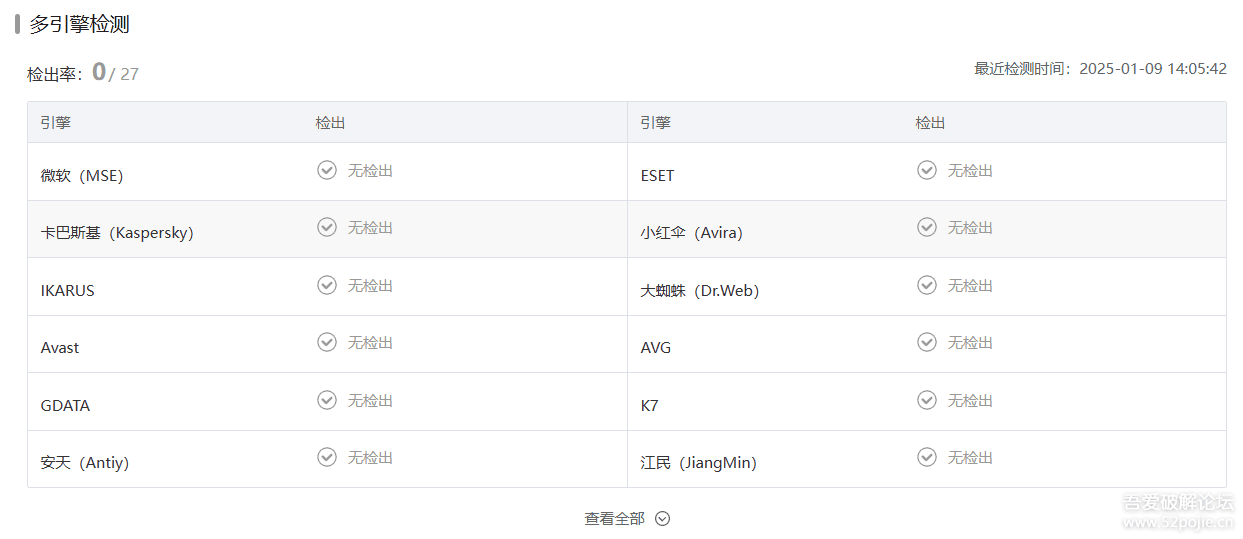Click the check icon in the AVG row
1243x539 pixels.
(x=927, y=342)
